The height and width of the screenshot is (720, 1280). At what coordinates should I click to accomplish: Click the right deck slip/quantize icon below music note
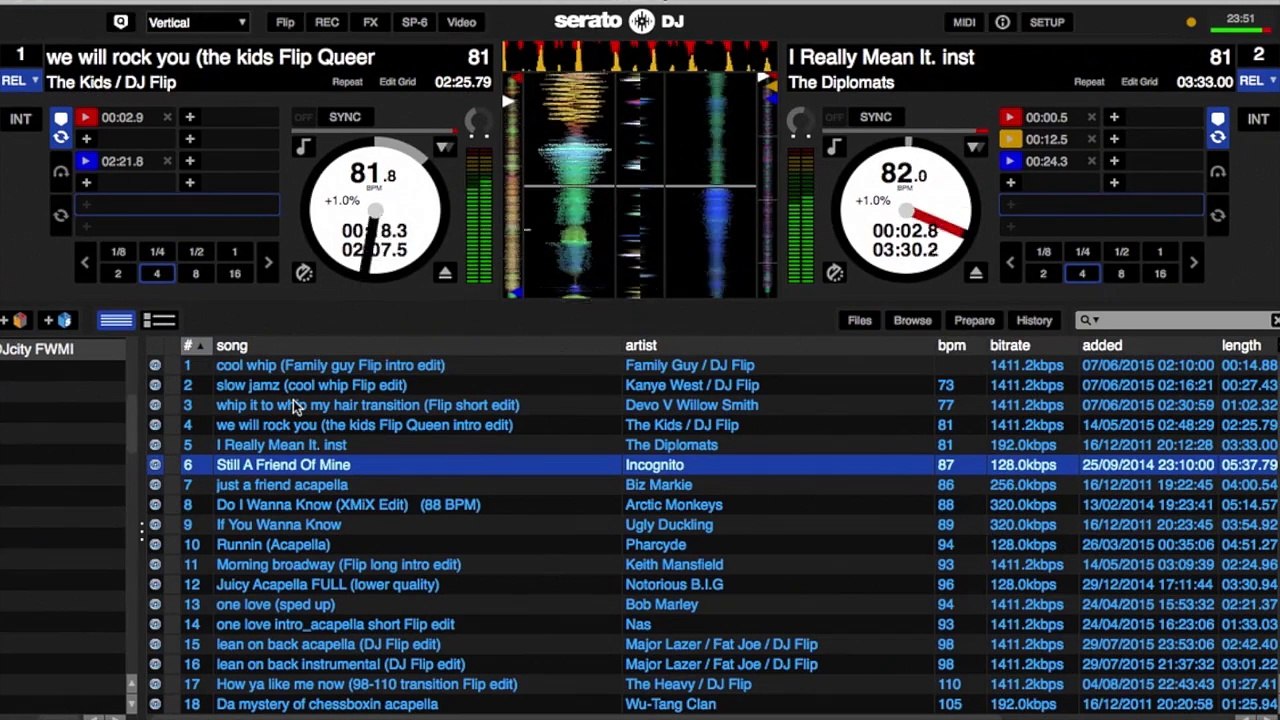(834, 273)
